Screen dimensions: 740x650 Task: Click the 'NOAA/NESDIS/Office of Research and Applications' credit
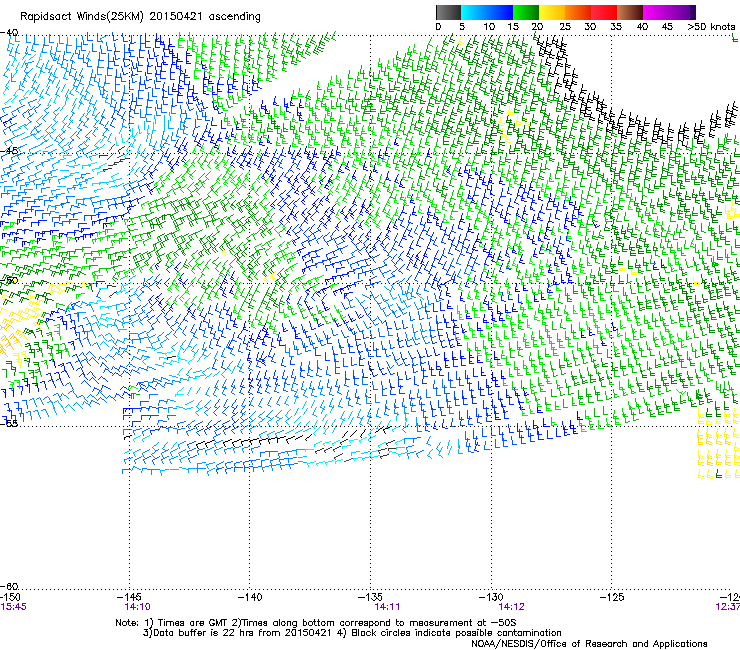coord(589,644)
